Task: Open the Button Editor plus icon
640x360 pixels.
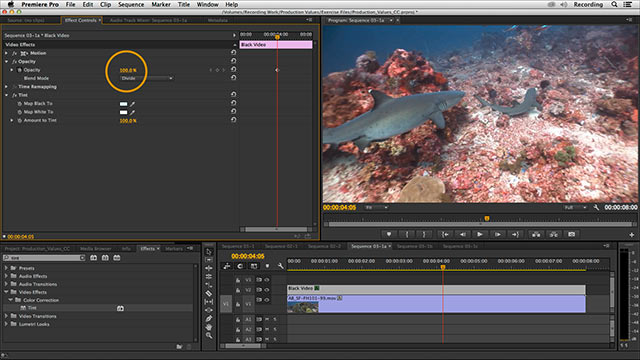Action: tap(631, 235)
